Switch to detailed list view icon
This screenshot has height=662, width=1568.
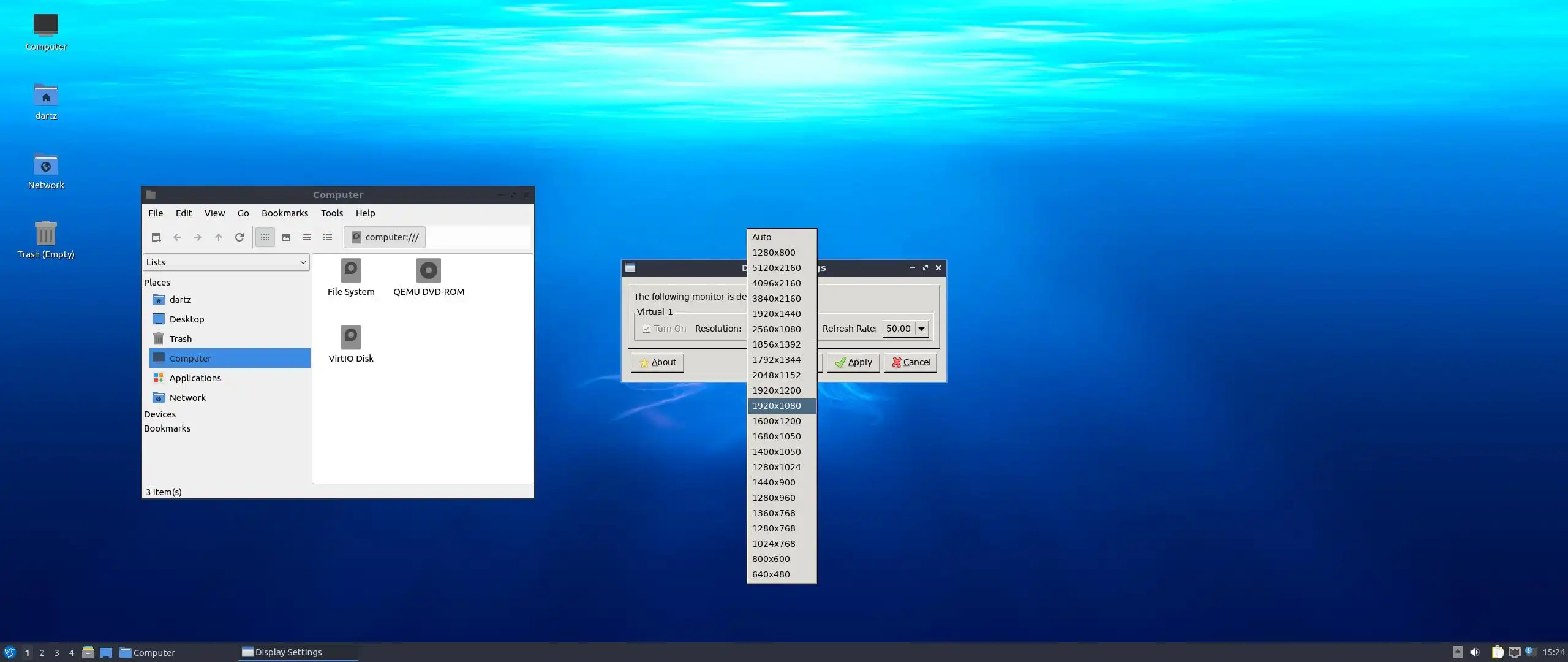[328, 237]
